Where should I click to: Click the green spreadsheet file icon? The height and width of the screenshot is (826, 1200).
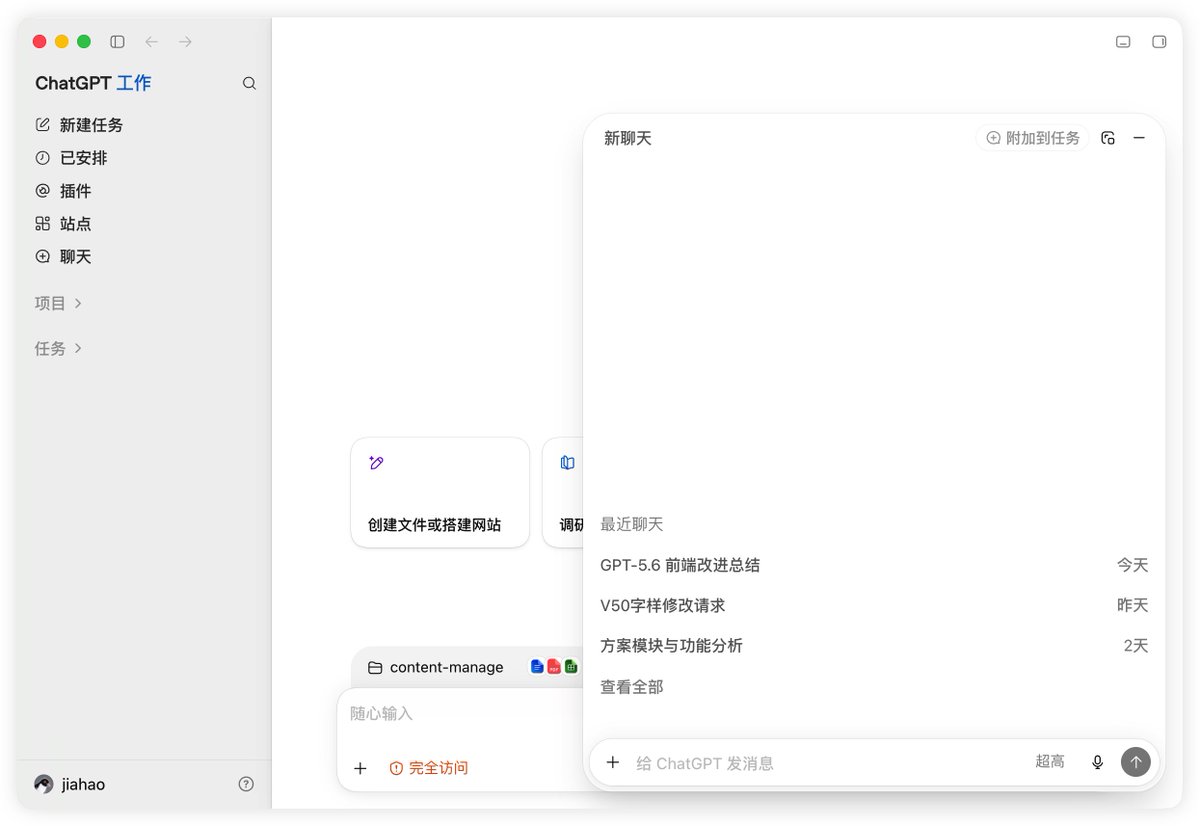tap(571, 666)
